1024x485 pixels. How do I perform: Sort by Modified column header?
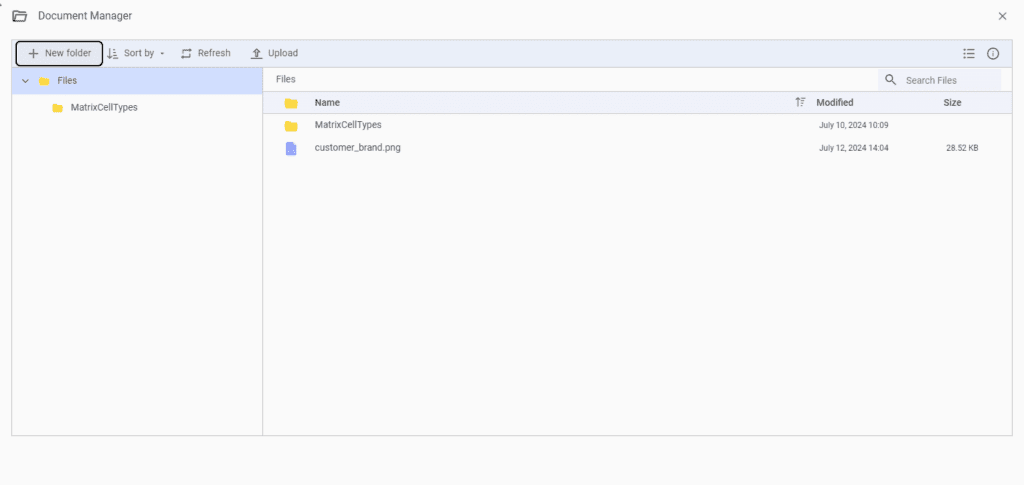835,102
